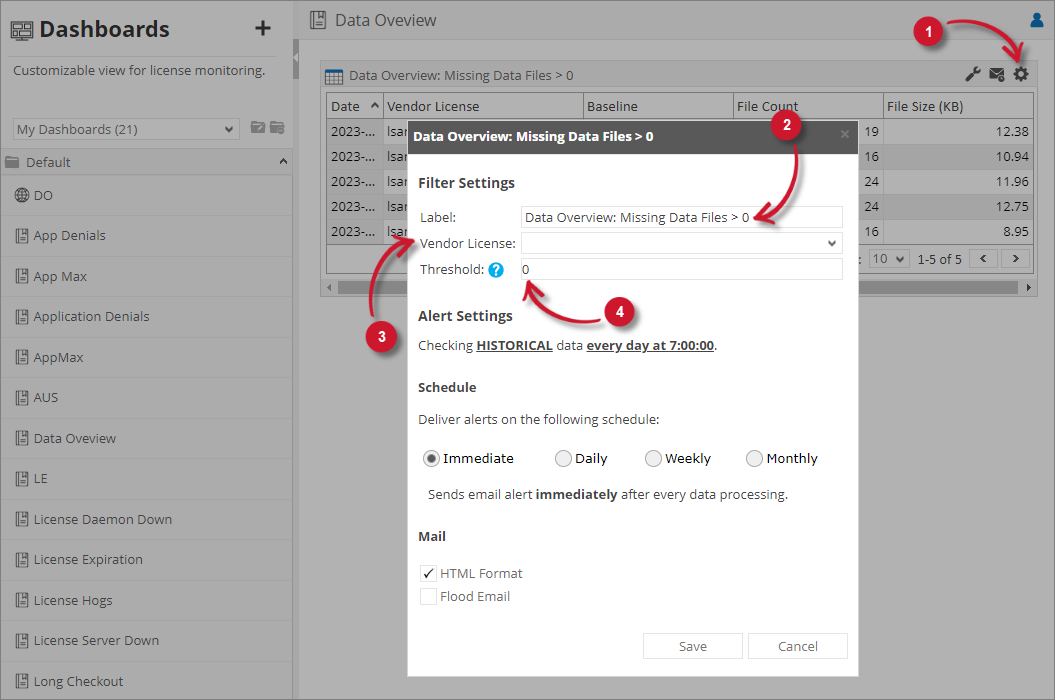1055x700 pixels.
Task: Select the Weekly schedule option
Action: (x=653, y=458)
